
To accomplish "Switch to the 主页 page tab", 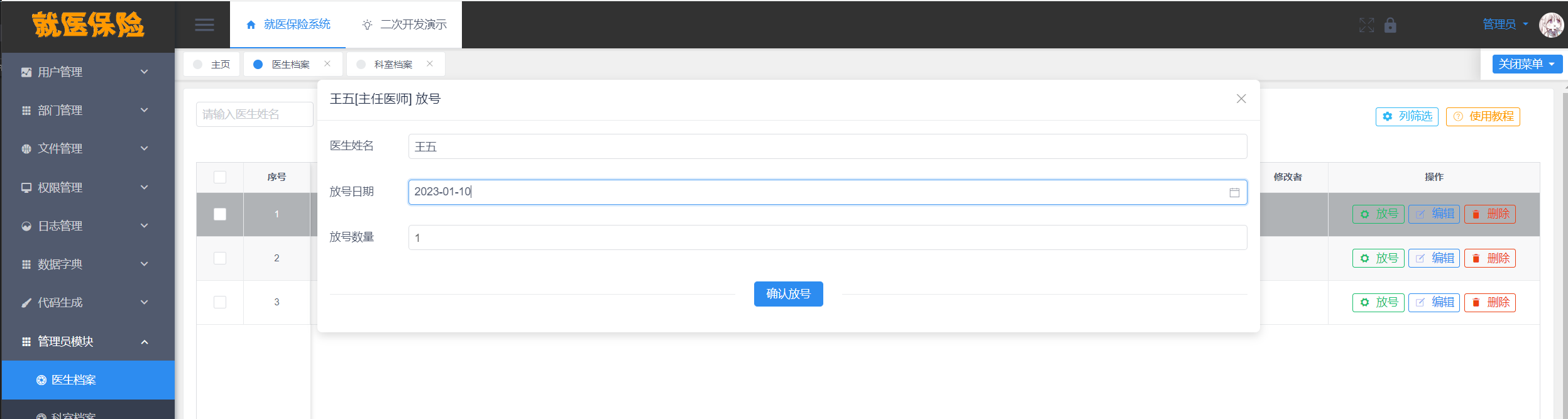I will (x=212, y=64).
